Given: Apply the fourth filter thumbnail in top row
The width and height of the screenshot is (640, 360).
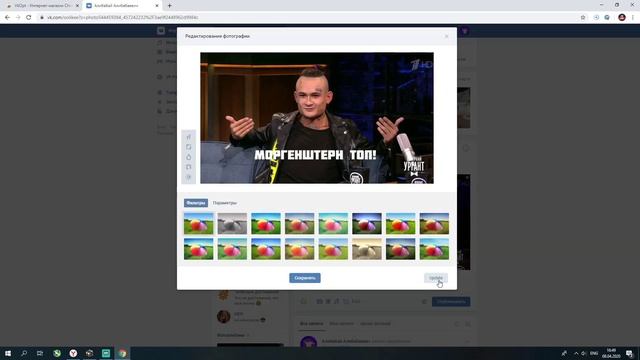Looking at the screenshot, I should click(x=300, y=223).
